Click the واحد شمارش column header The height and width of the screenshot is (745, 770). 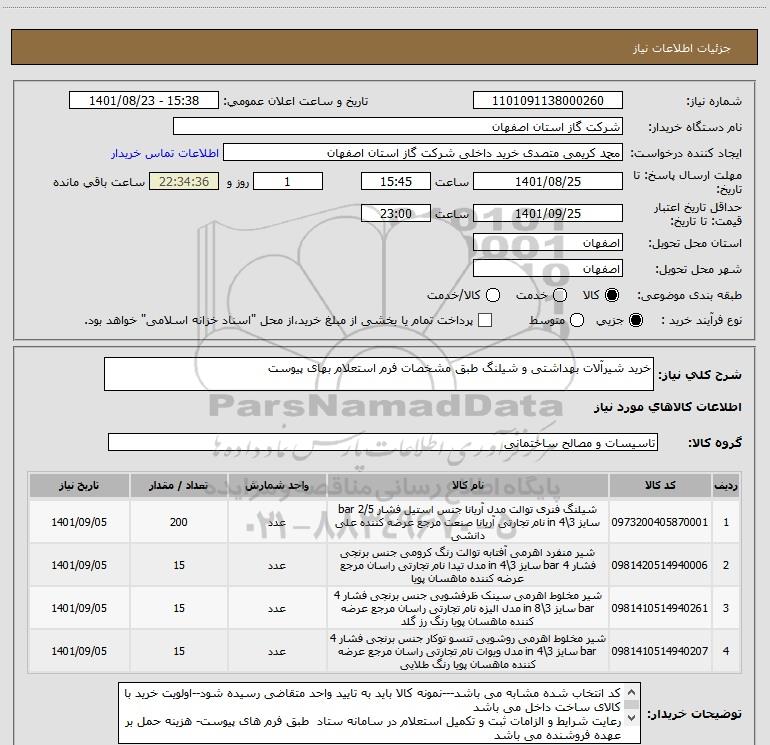[x=277, y=485]
